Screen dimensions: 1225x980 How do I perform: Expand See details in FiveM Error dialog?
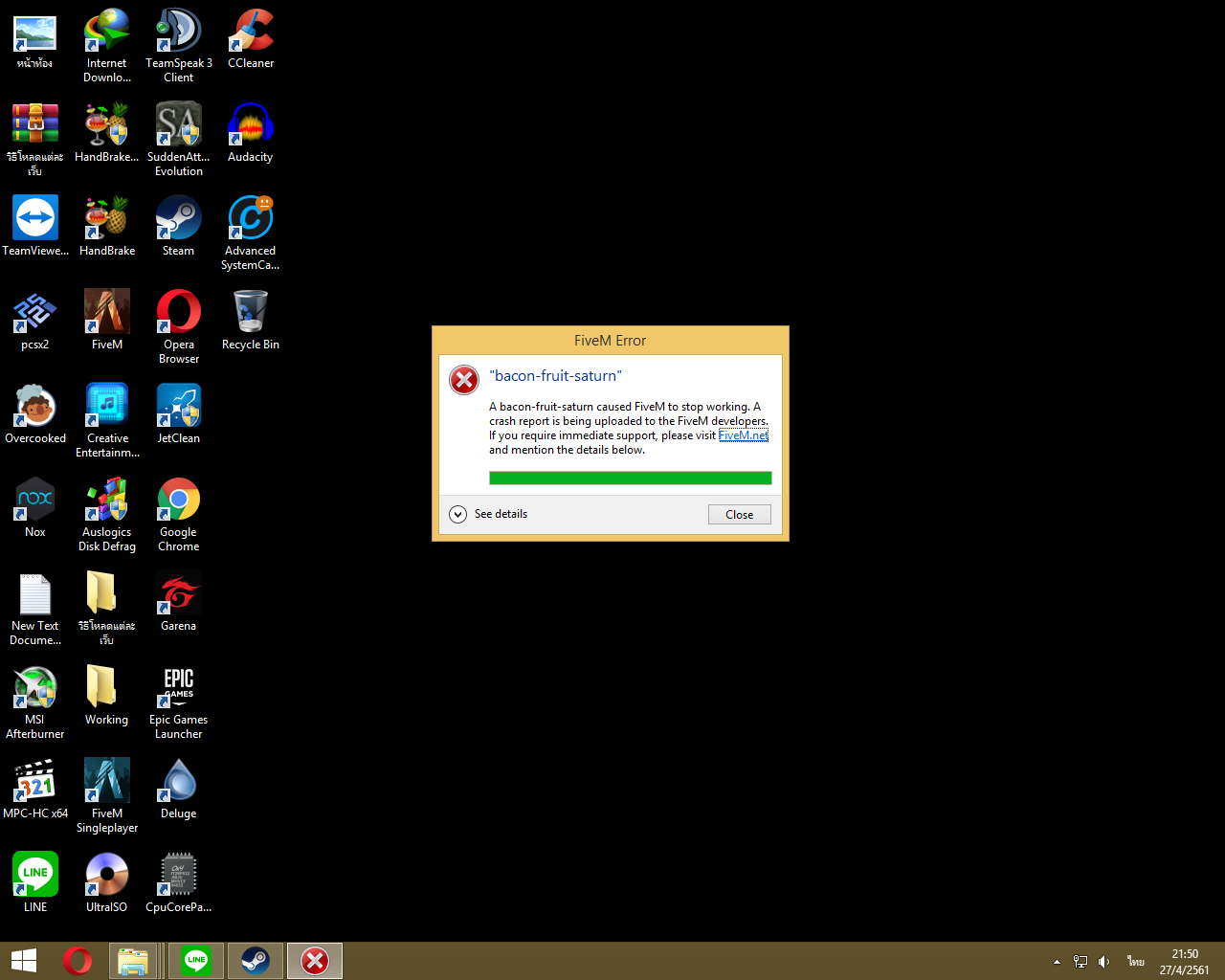tap(489, 514)
